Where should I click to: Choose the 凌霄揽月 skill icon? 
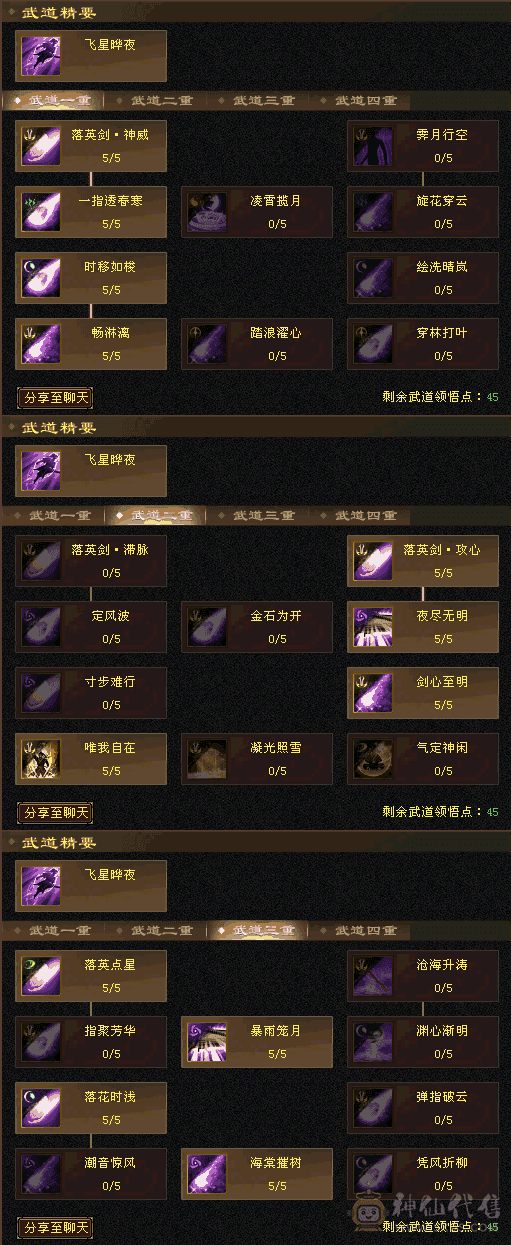click(207, 211)
